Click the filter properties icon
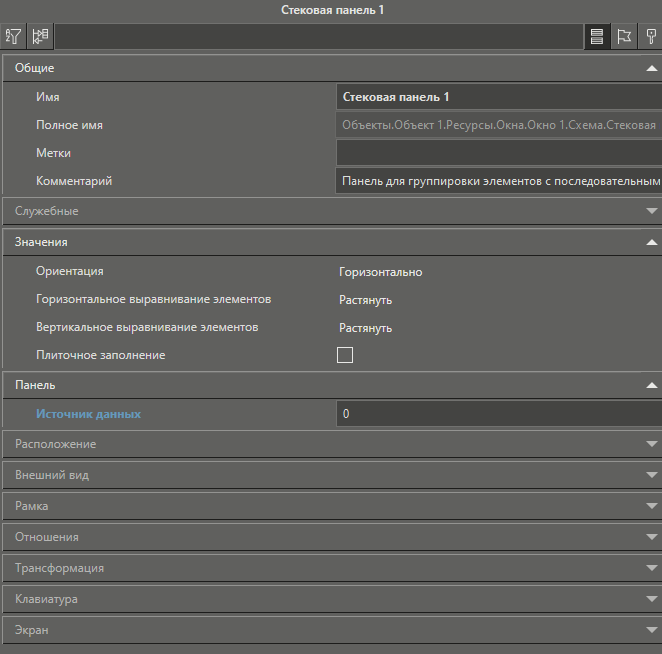Screen dimensions: 662x654 14,37
